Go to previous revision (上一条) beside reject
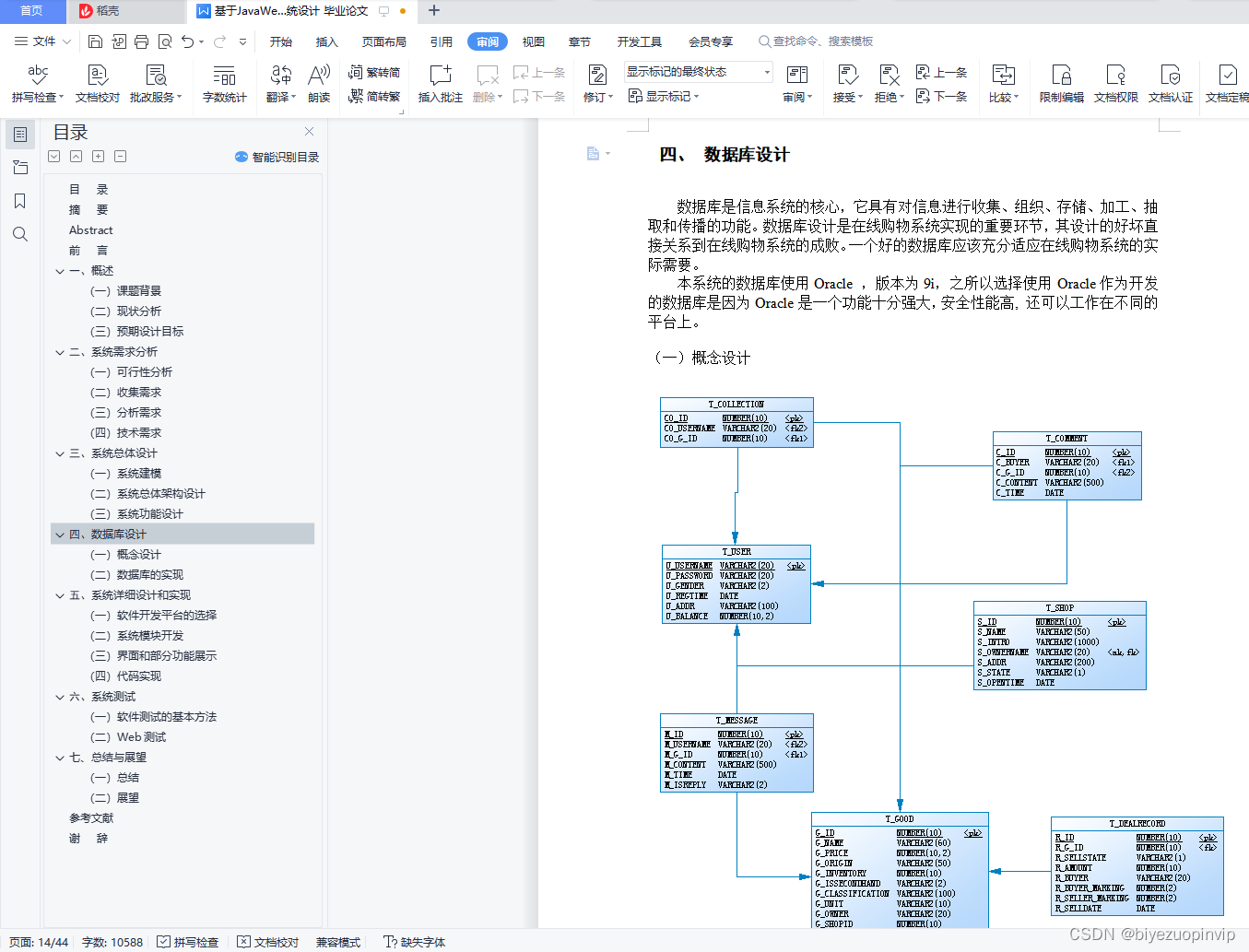This screenshot has width=1249, height=952. point(941,72)
